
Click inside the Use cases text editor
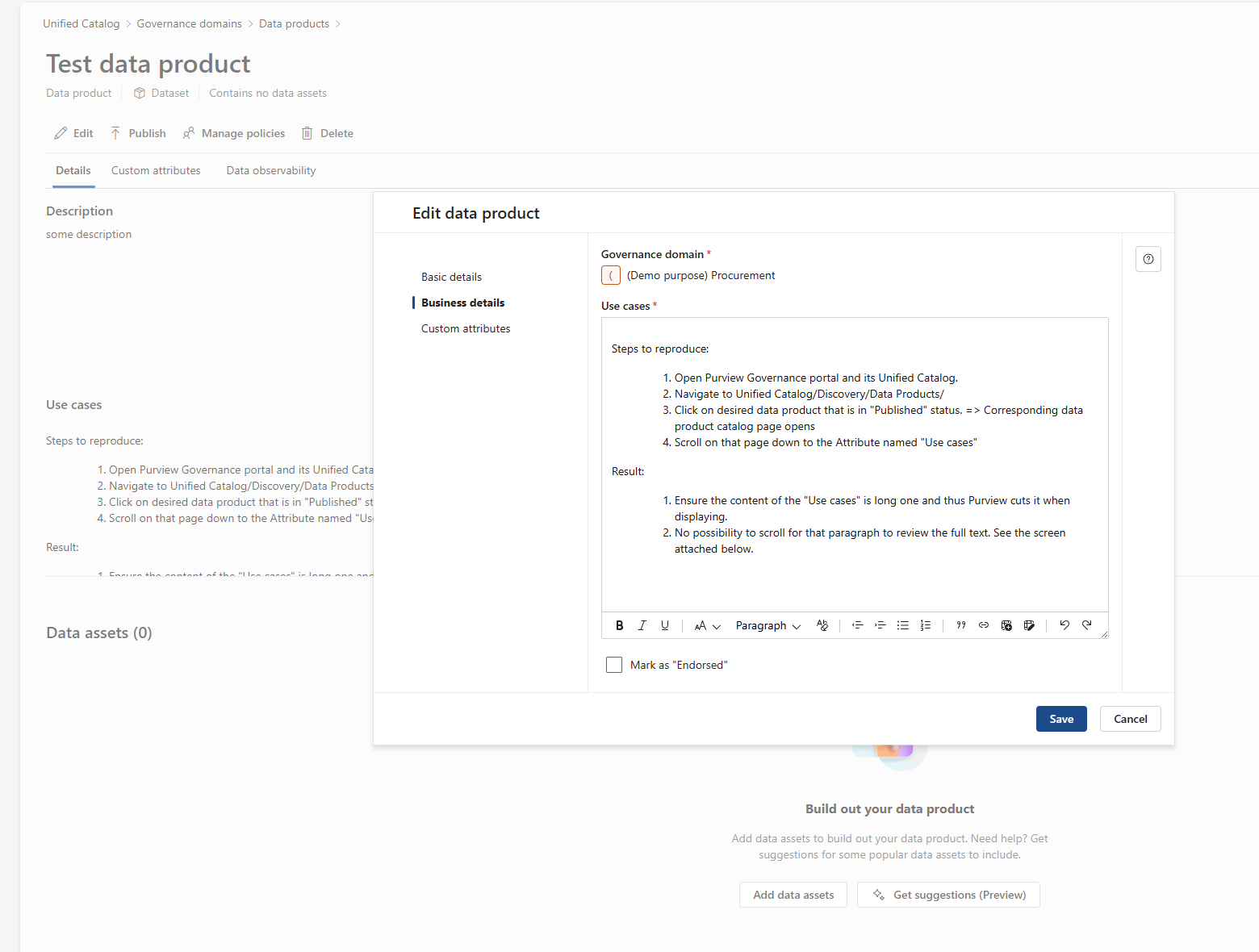coord(855,465)
